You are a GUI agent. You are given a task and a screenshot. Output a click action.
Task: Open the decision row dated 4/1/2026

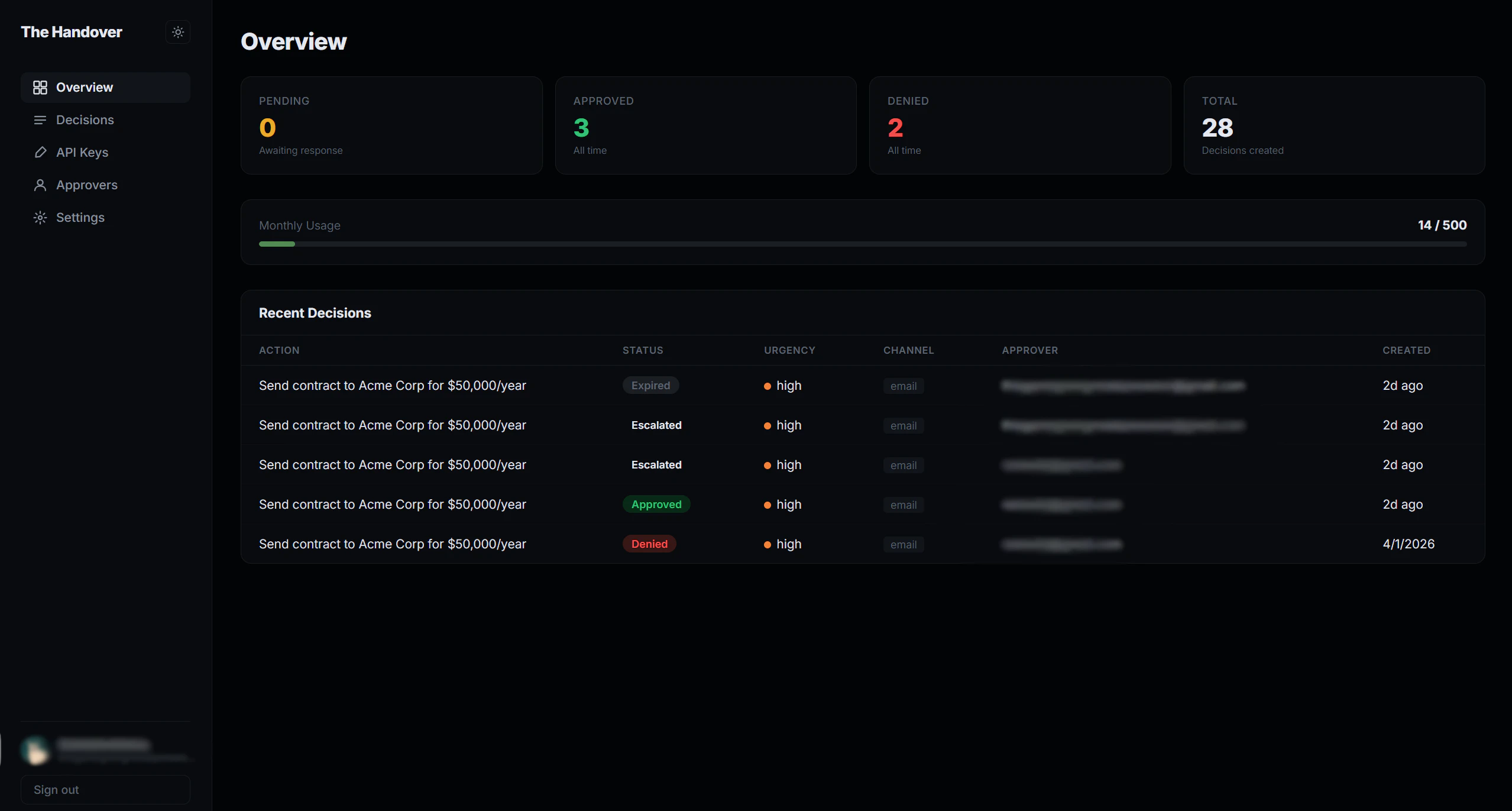(392, 544)
